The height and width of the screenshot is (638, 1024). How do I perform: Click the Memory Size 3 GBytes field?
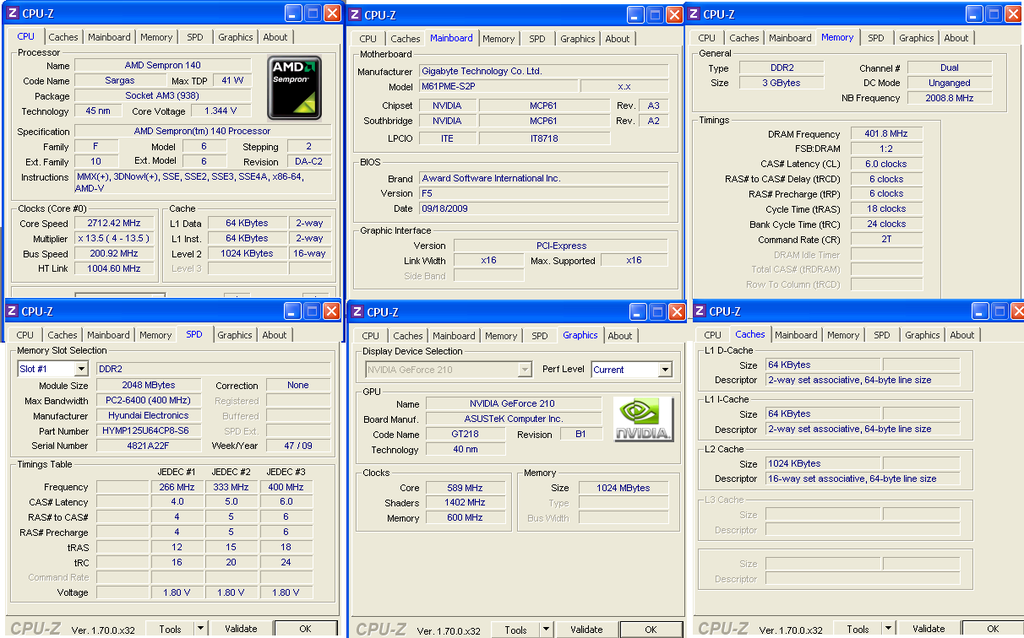click(781, 83)
